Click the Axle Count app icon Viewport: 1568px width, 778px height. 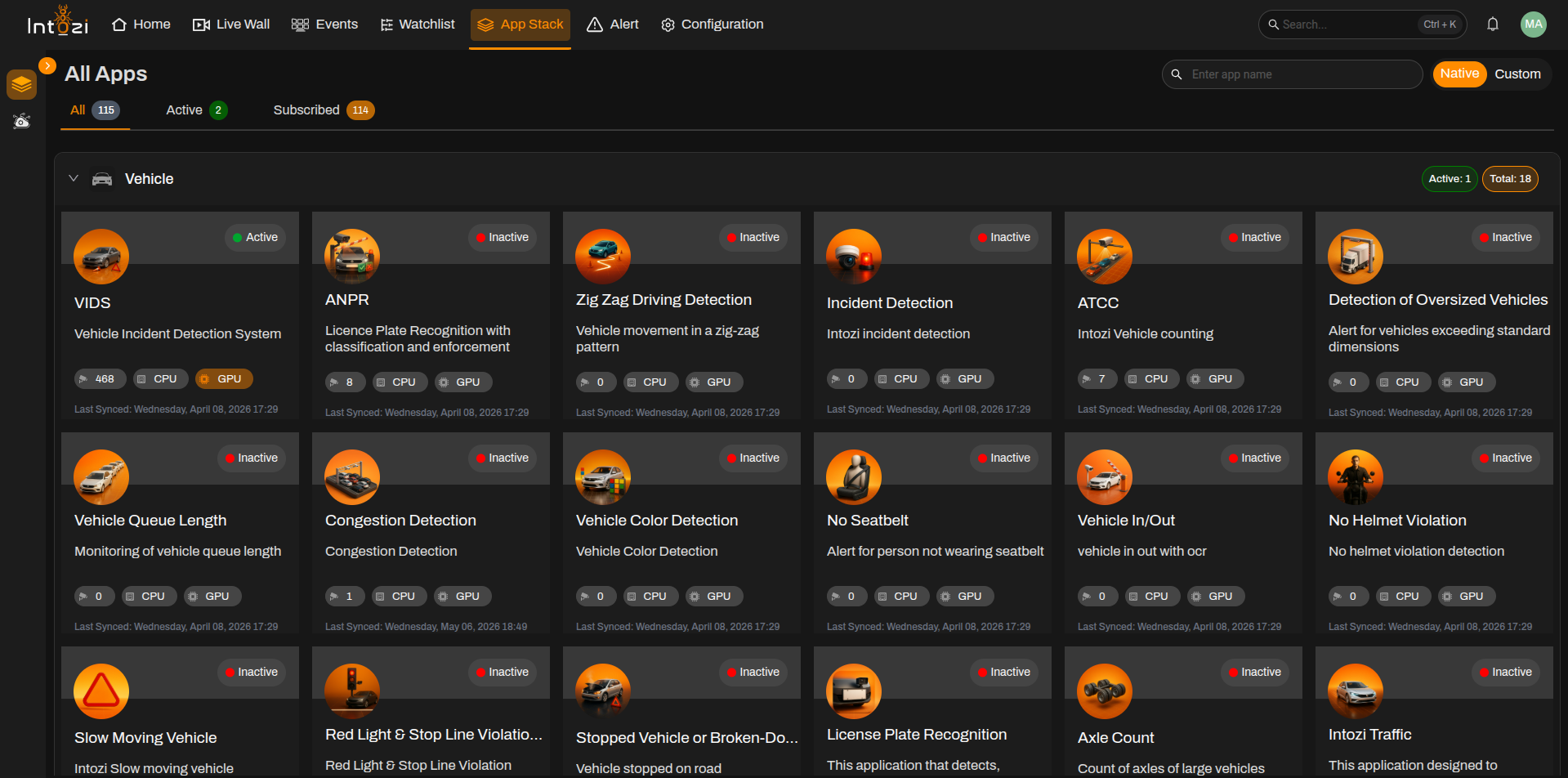coord(1105,691)
